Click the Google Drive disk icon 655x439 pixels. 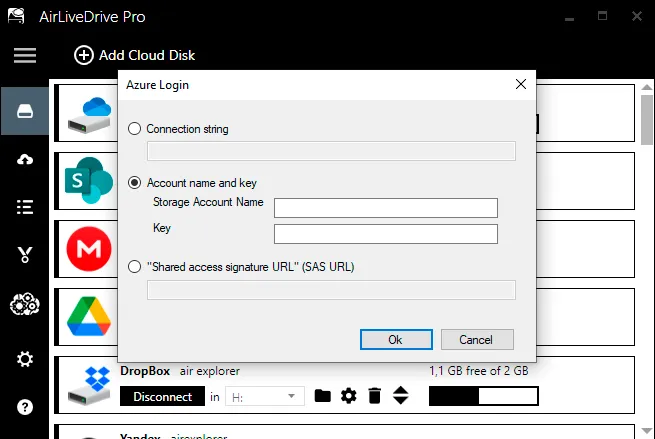[x=89, y=316]
